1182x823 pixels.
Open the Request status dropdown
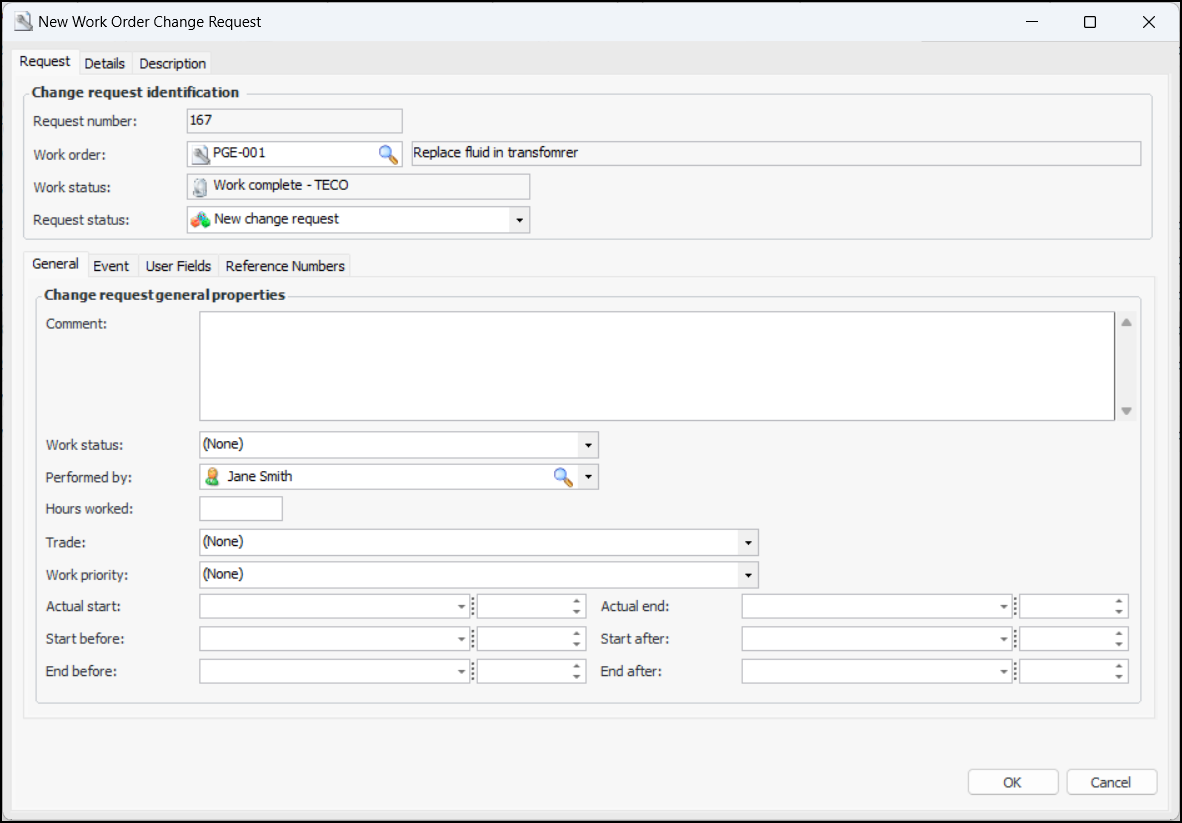(518, 220)
